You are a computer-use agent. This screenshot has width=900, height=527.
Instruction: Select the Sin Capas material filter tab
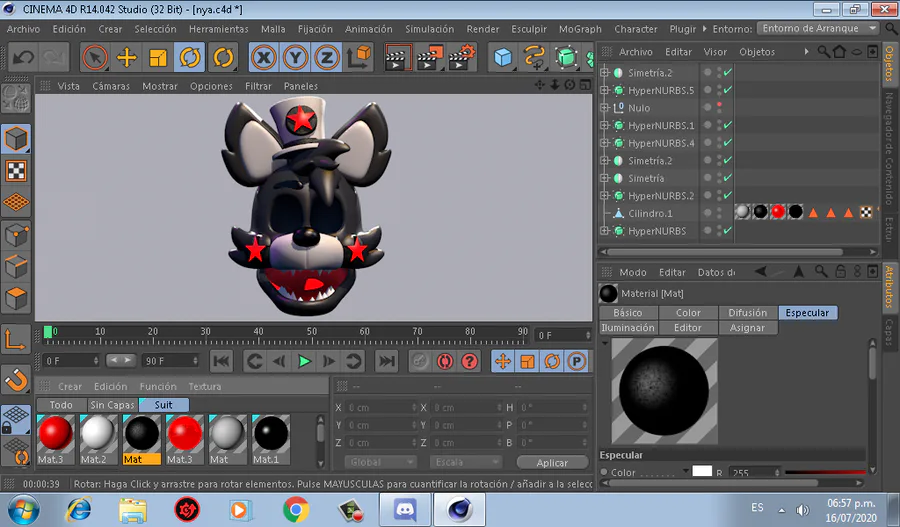tap(112, 405)
